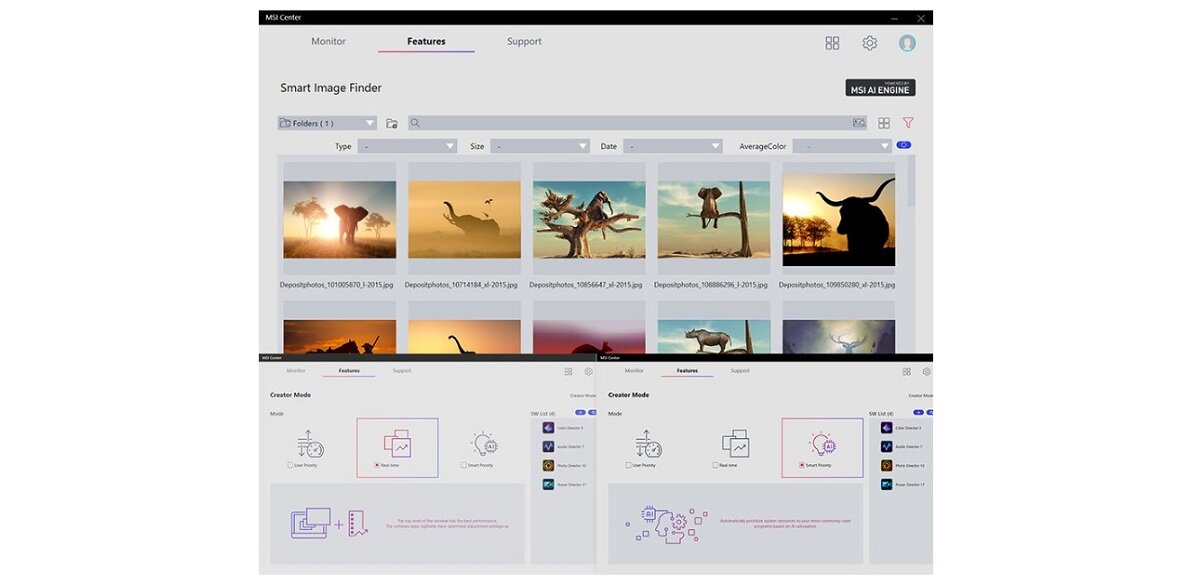
Task: Open the Support tab in the top window
Action: click(524, 42)
